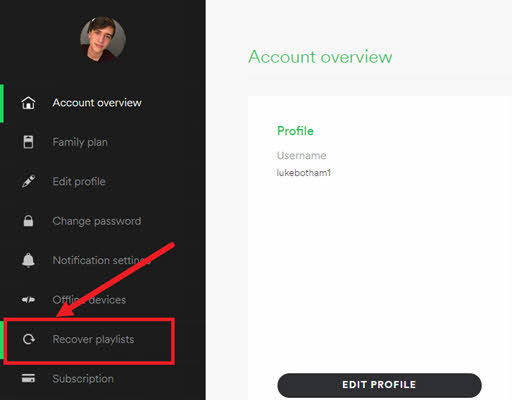Click the Family plan card icon

point(28,142)
